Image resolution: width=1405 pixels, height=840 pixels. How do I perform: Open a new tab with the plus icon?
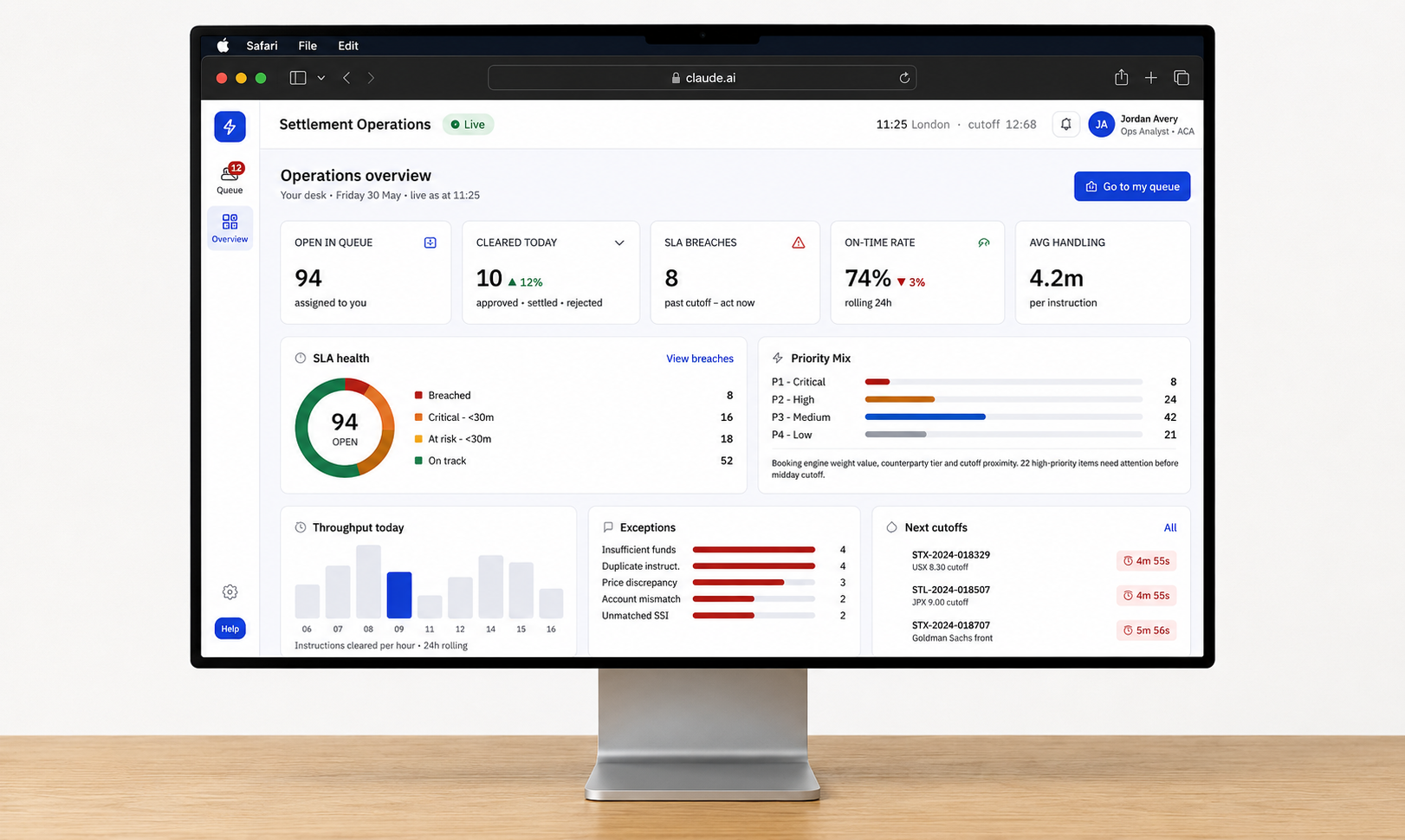[x=1151, y=78]
